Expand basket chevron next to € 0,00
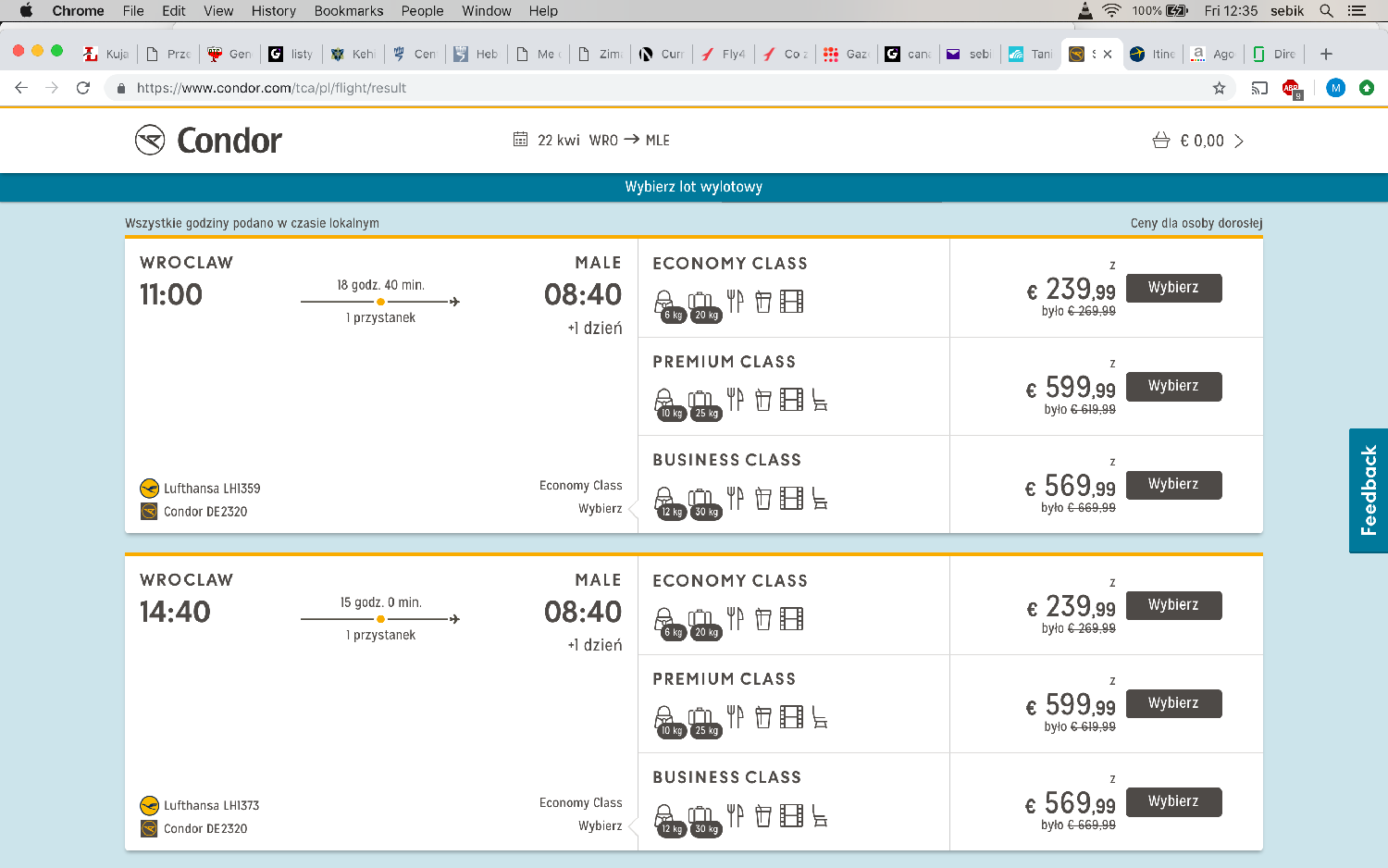This screenshot has width=1388, height=868. pos(1239,141)
